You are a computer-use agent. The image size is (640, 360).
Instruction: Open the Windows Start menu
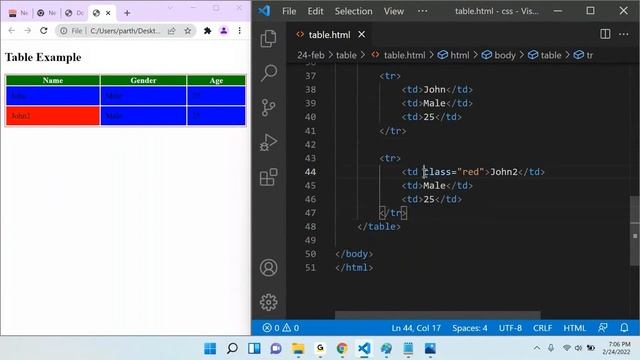coord(210,349)
